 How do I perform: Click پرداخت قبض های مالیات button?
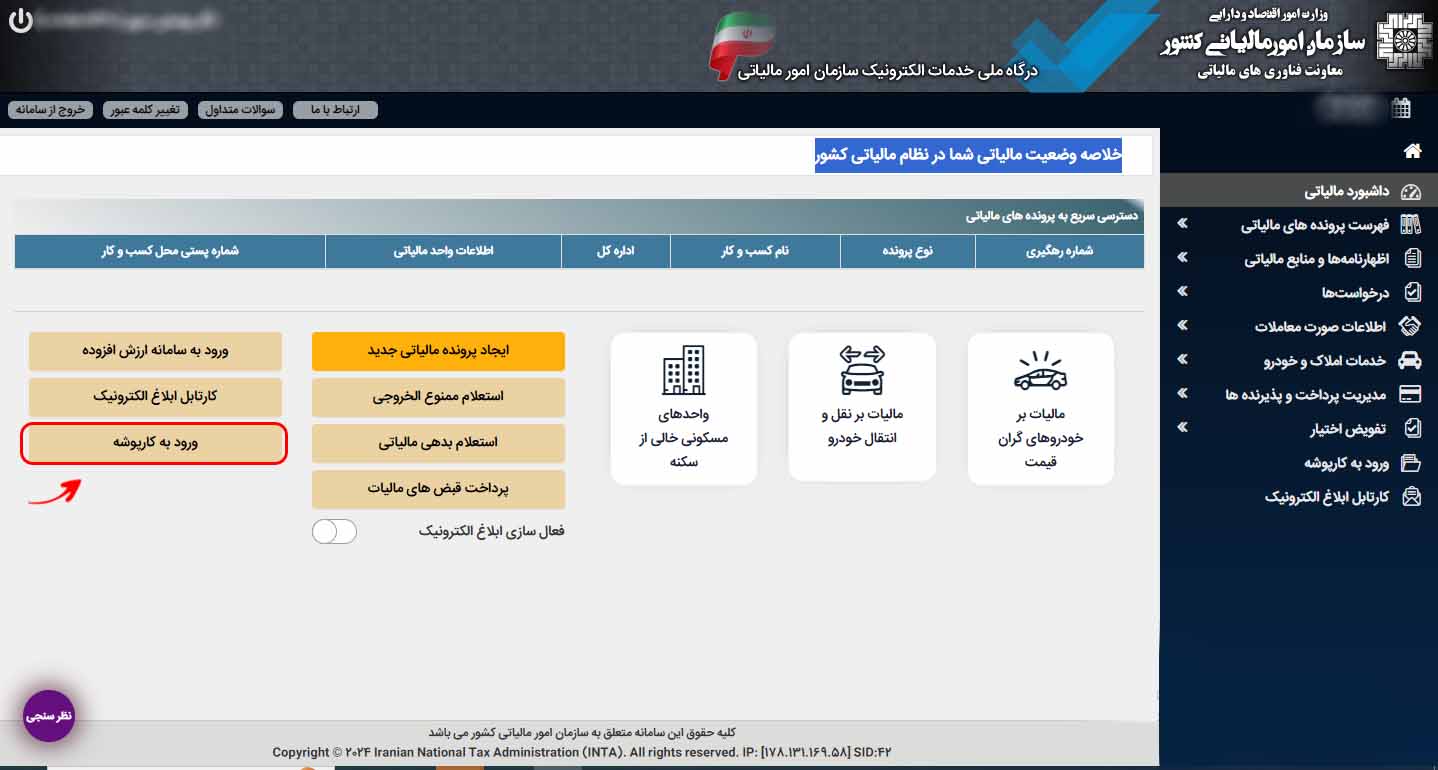click(438, 489)
